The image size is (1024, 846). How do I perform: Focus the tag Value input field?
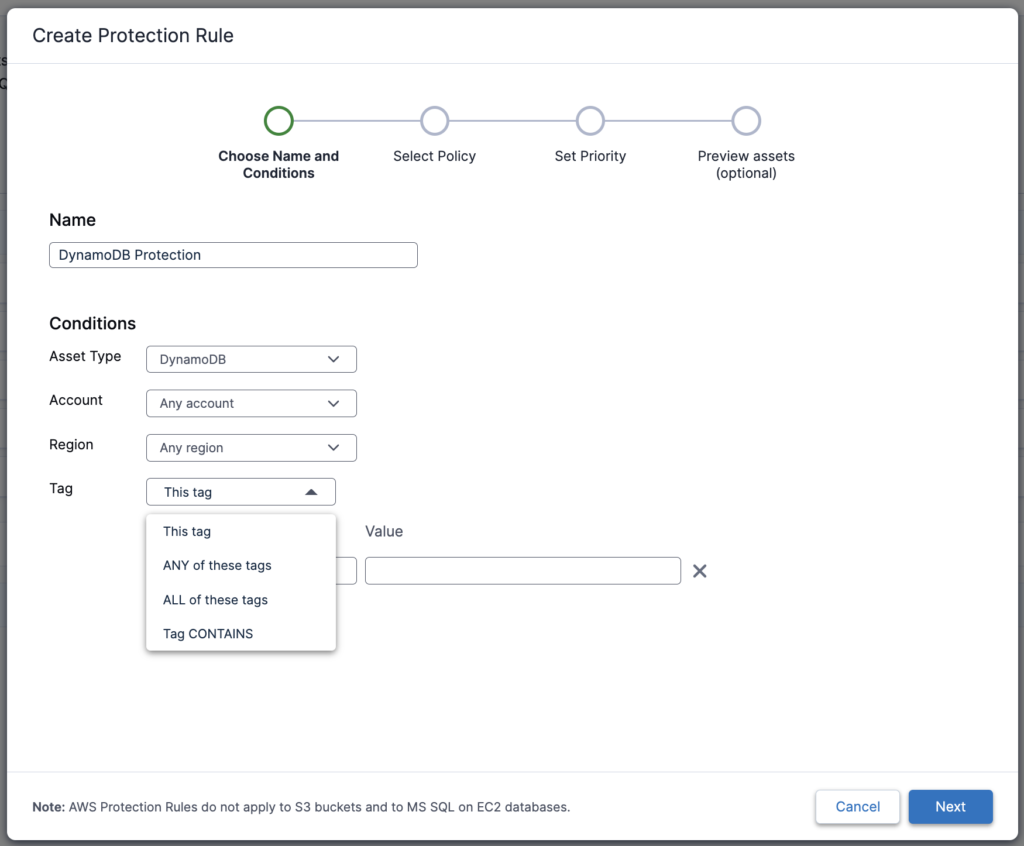(522, 571)
